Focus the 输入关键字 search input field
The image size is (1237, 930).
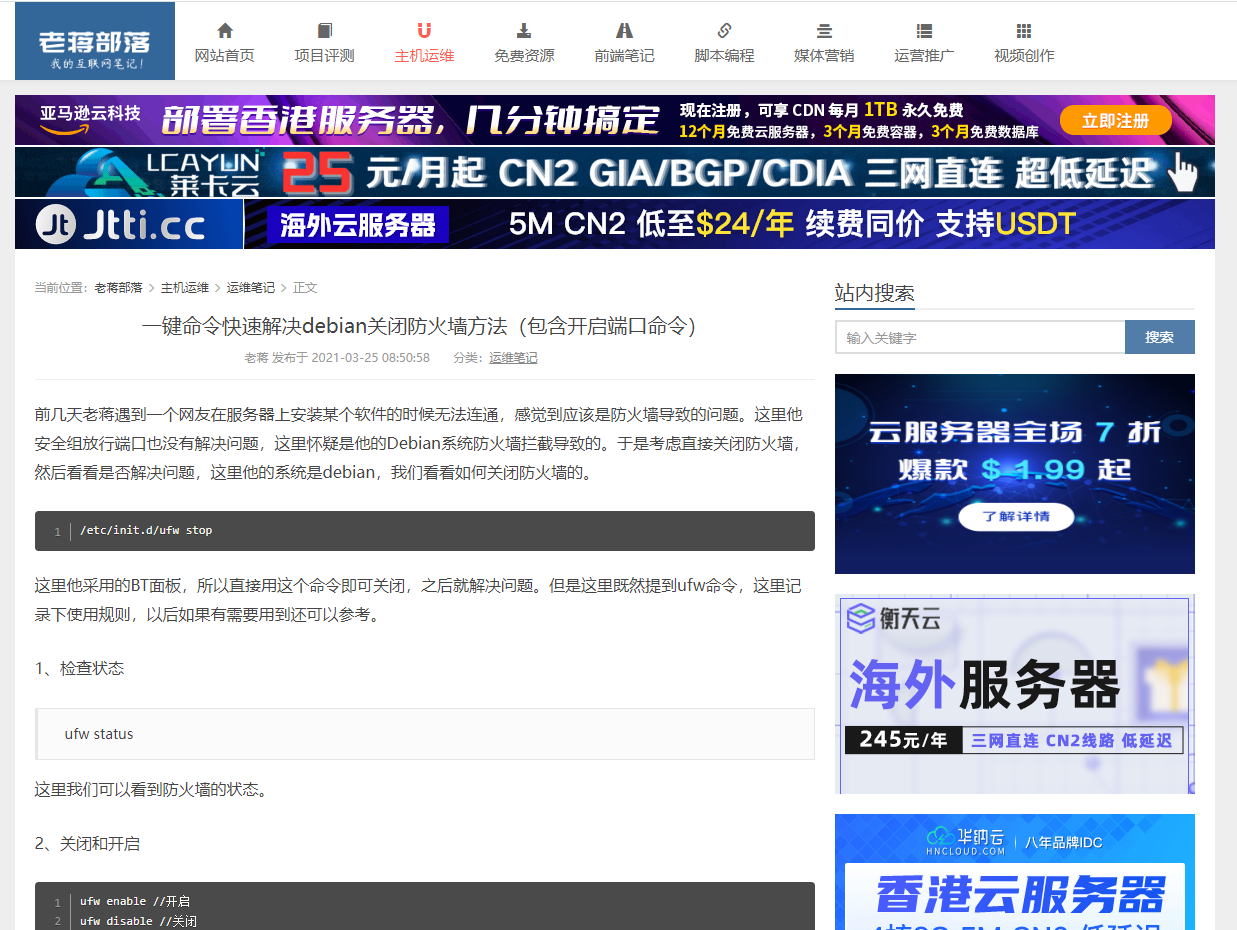click(980, 338)
